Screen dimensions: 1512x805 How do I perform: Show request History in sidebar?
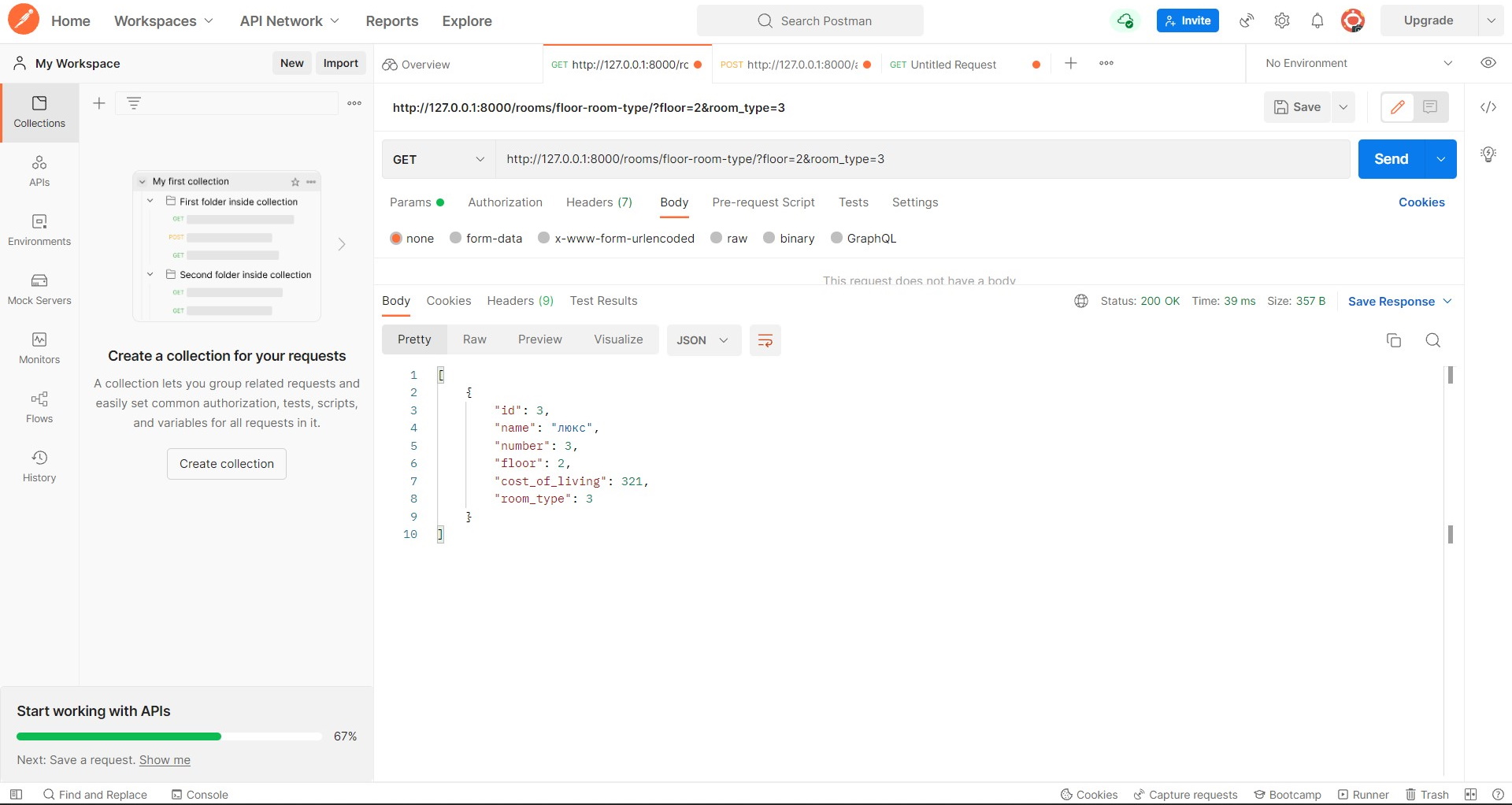click(x=39, y=465)
